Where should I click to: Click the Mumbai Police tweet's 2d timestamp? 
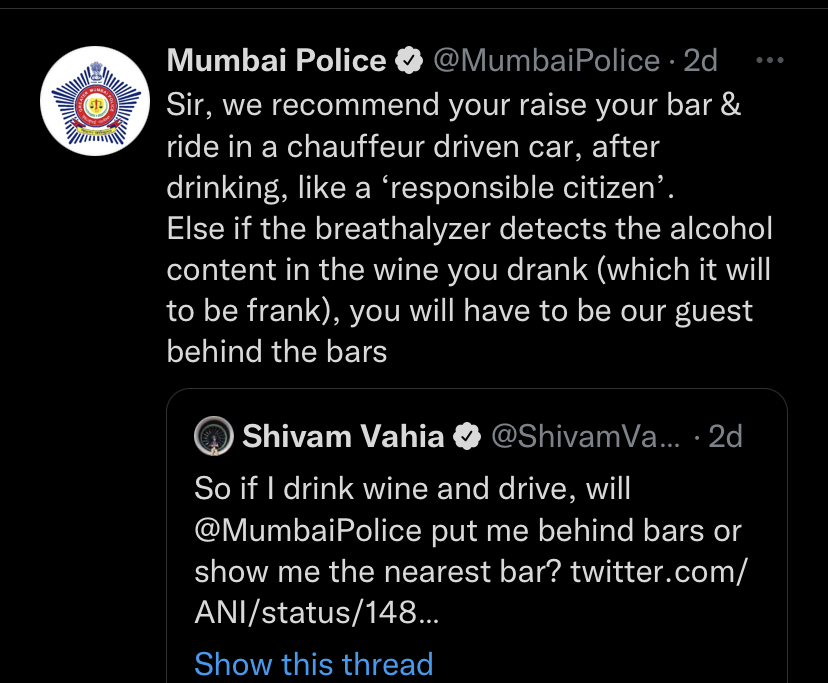700,61
